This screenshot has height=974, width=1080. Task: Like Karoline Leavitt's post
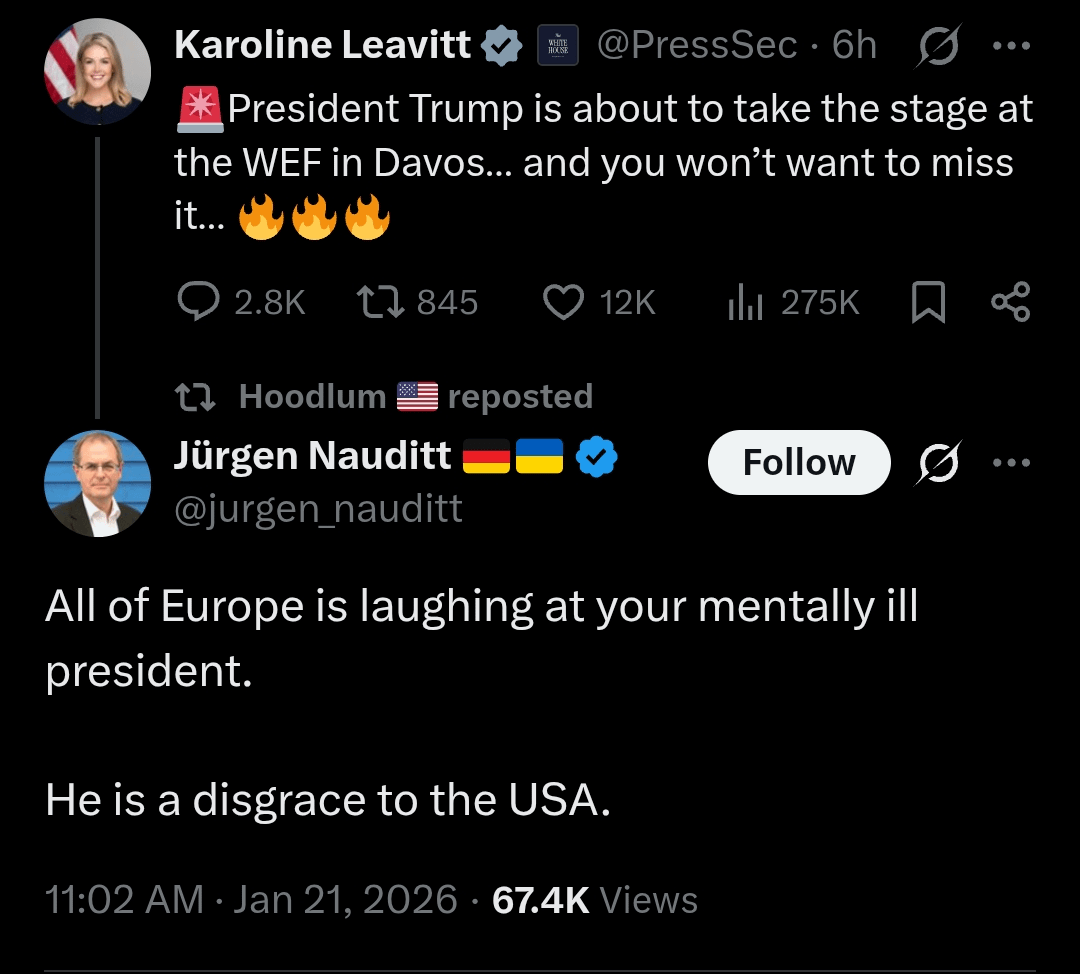(563, 302)
